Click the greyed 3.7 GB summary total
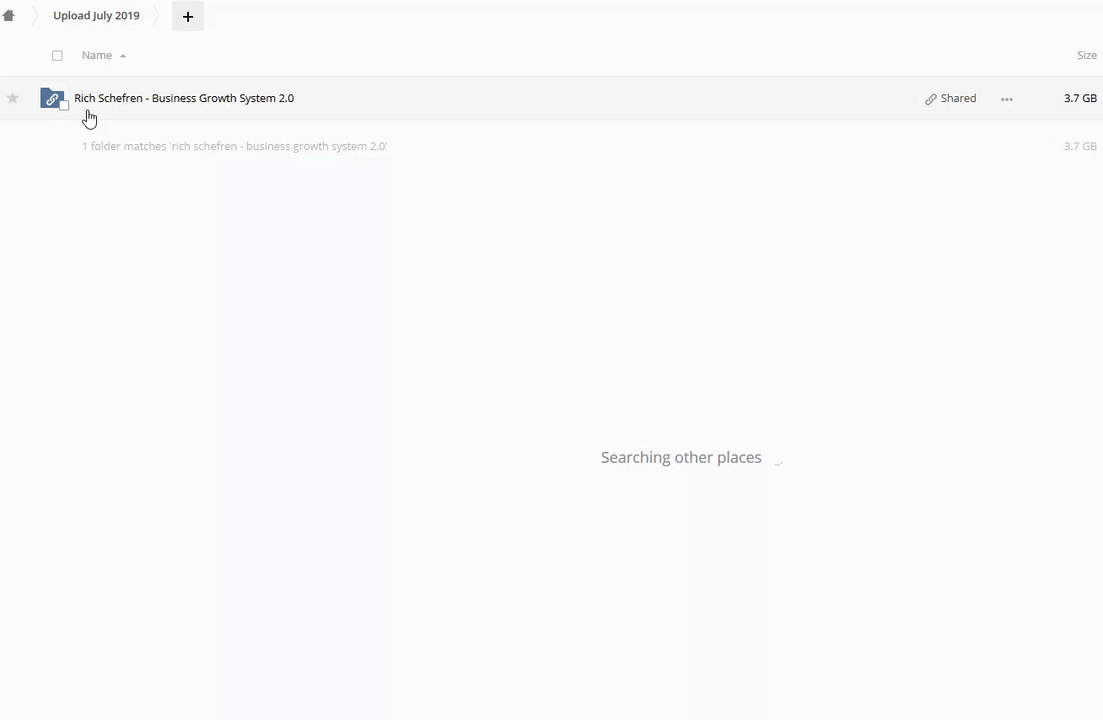1103x720 pixels. point(1080,146)
